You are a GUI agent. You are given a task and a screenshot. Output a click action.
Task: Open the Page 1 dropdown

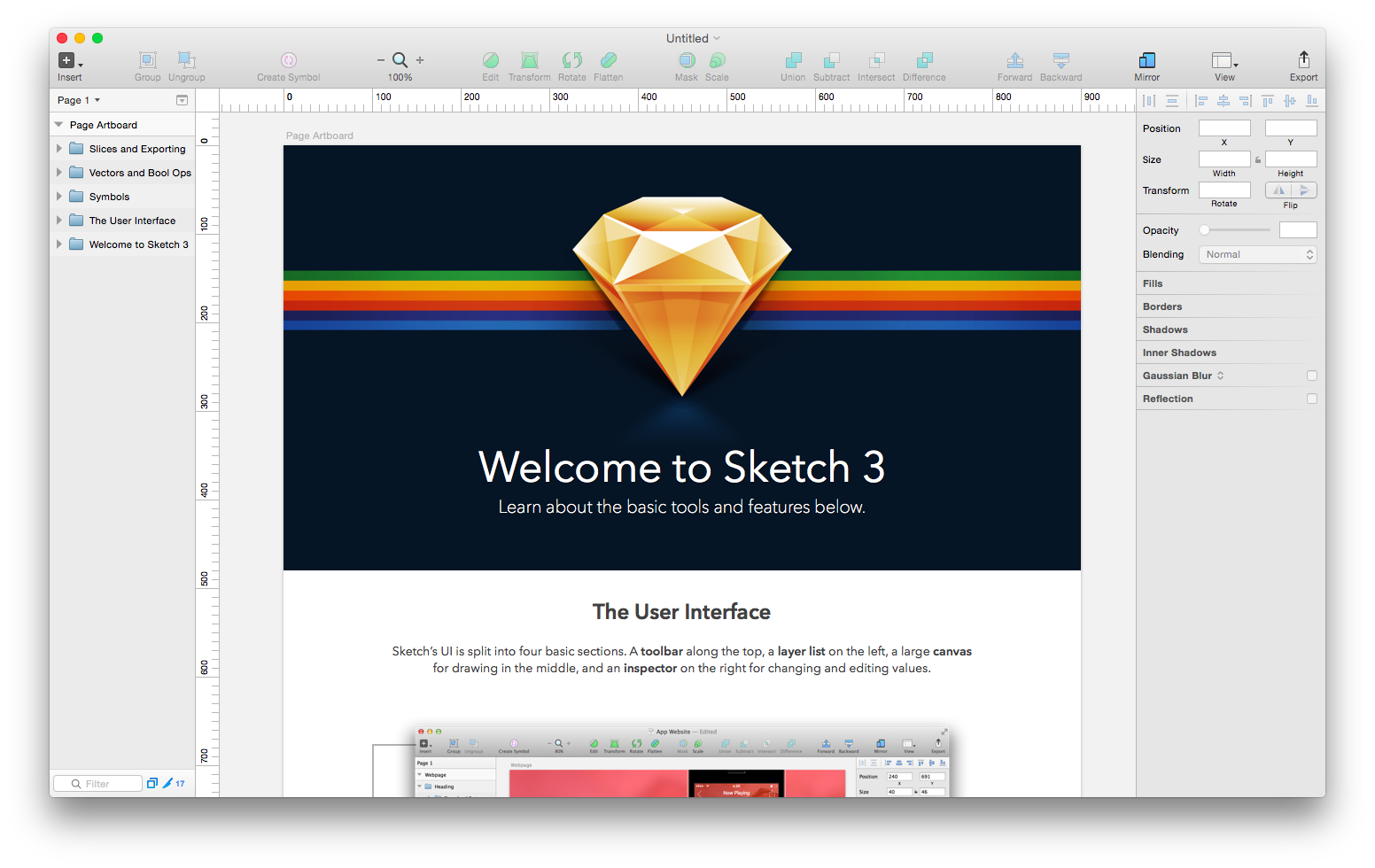pos(79,100)
